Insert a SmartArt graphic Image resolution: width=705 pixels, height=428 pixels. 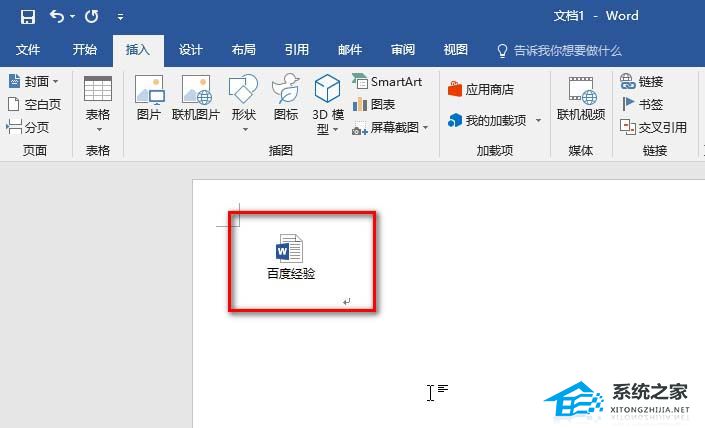click(x=387, y=81)
